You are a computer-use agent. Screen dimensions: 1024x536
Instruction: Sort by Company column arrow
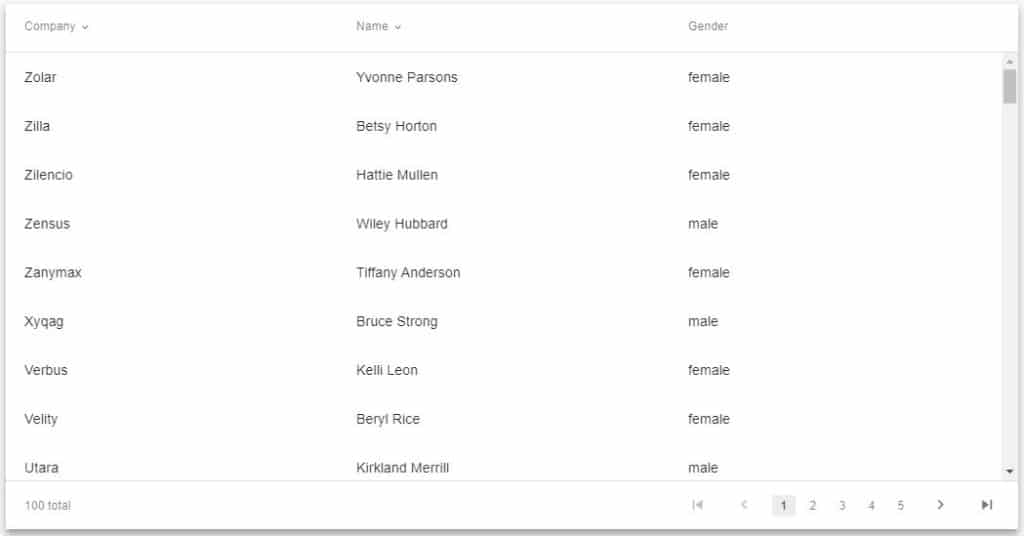pos(85,27)
